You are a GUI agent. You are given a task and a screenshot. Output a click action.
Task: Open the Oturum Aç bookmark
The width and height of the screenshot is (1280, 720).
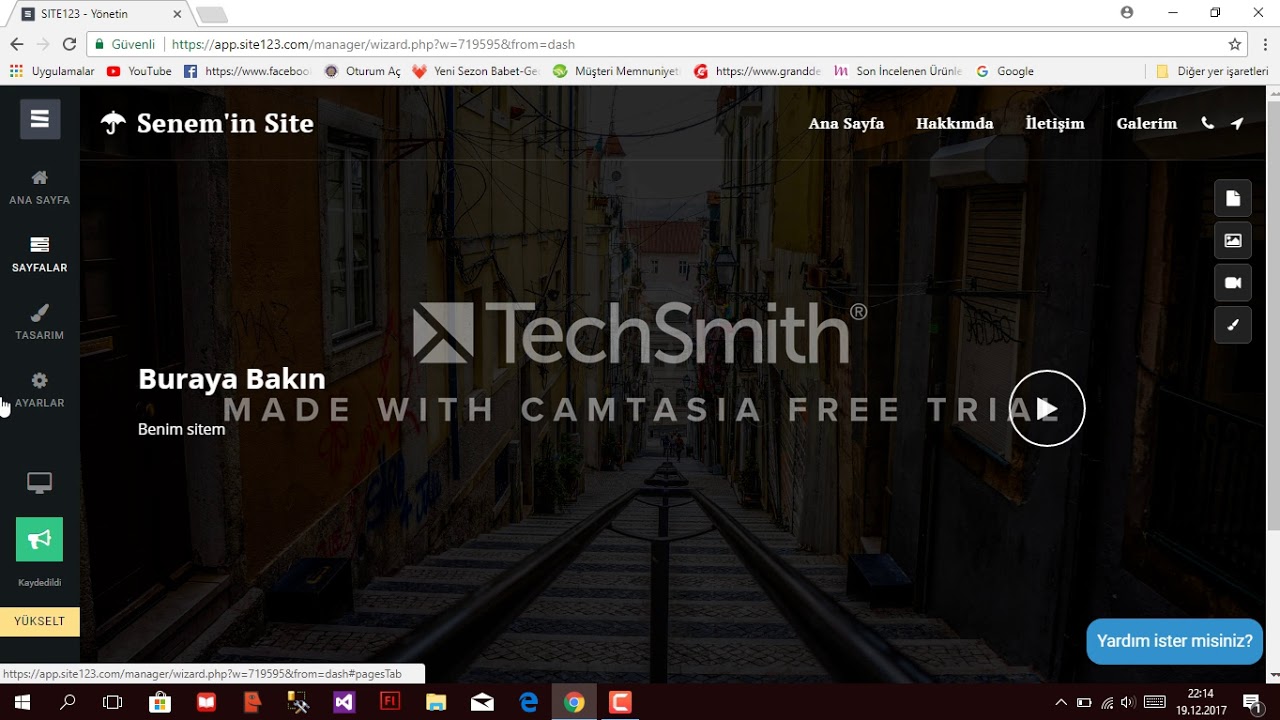[x=362, y=71]
